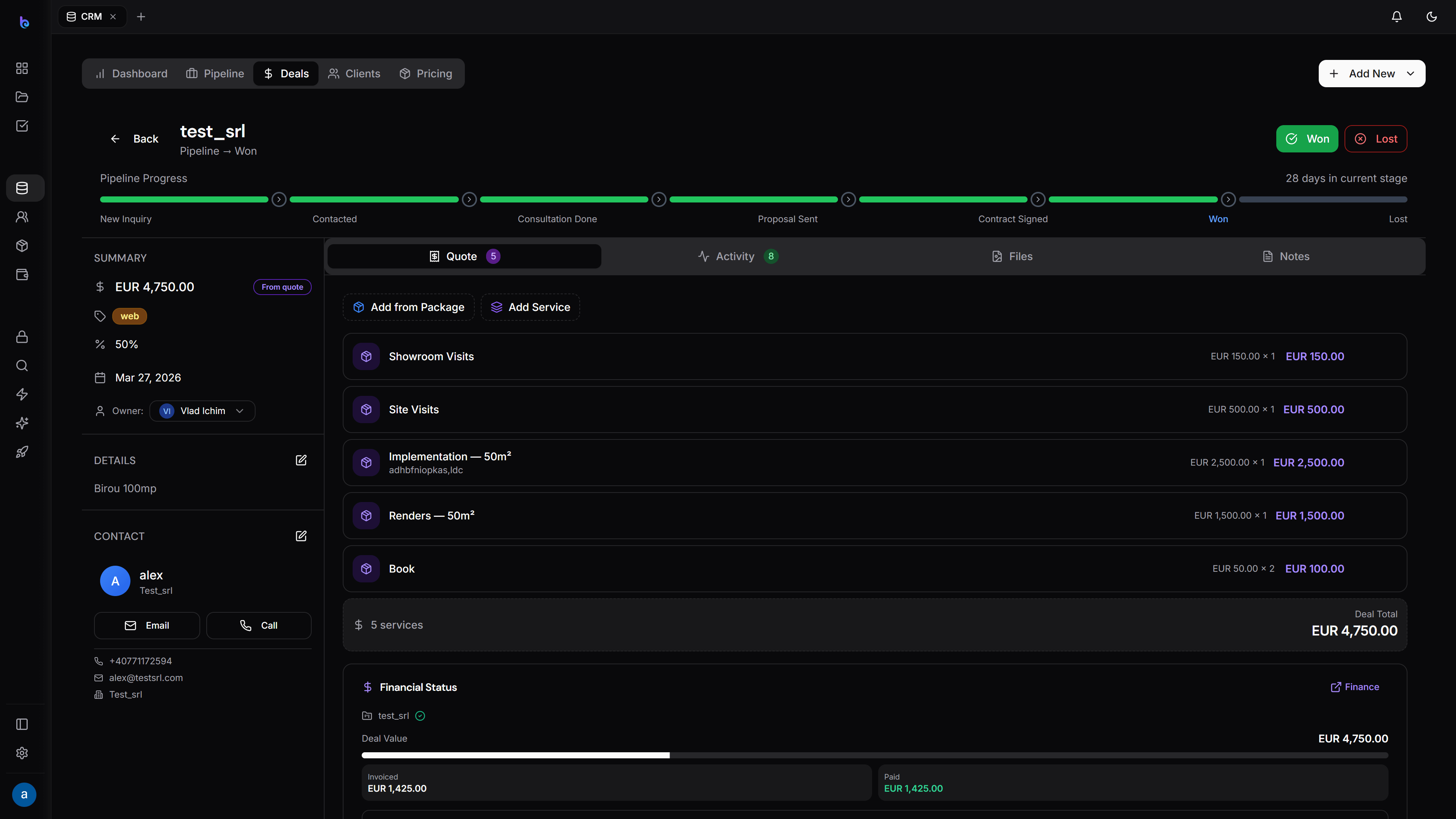Open the Activity tab
This screenshot has width=1456, height=819.
[737, 256]
